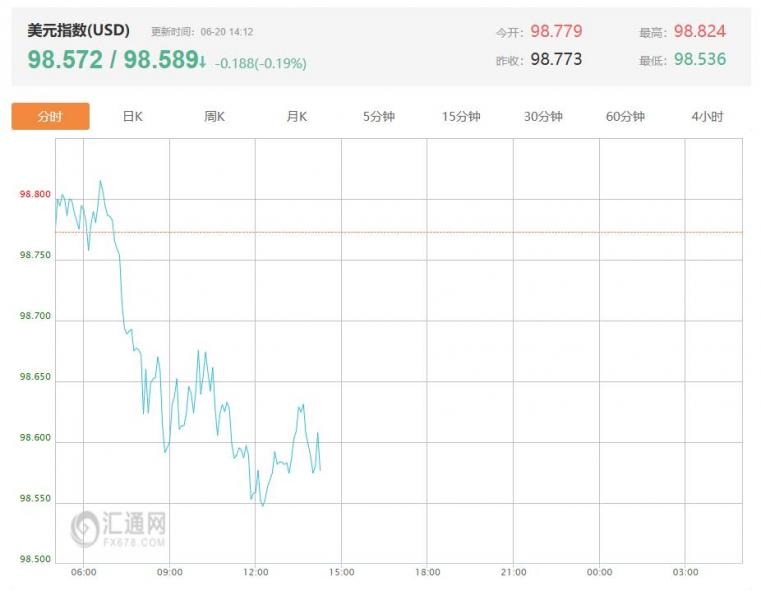Select the 15分钟 interval tab
The width and height of the screenshot is (761, 600).
461,116
